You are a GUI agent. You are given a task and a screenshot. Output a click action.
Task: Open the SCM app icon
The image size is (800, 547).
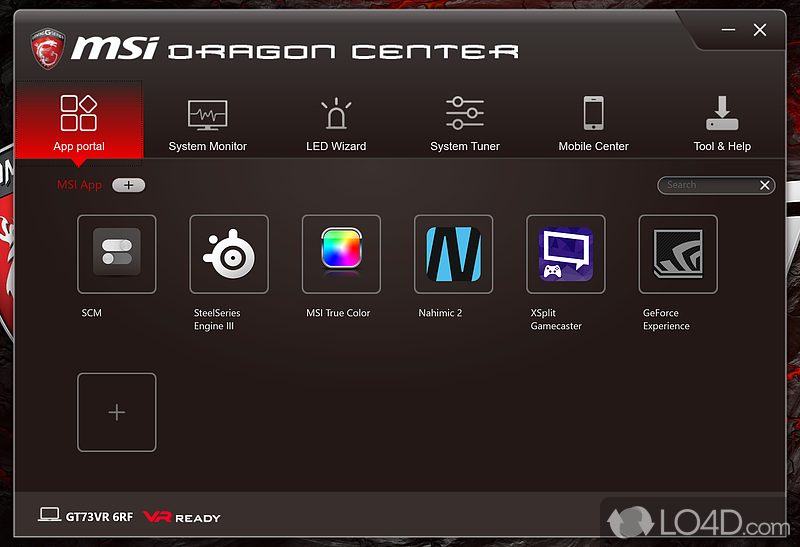(117, 254)
